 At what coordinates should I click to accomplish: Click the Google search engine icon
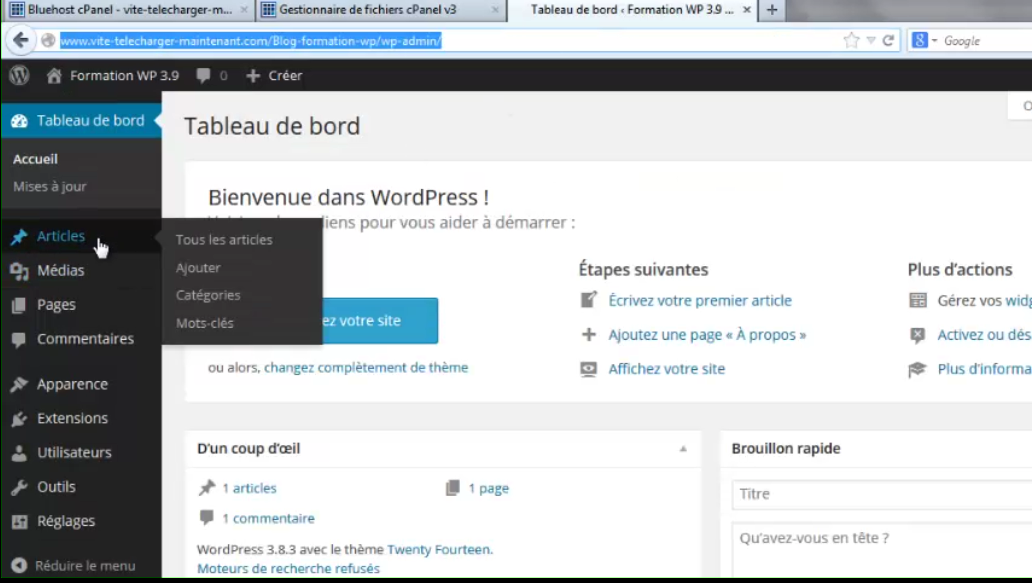pos(919,40)
